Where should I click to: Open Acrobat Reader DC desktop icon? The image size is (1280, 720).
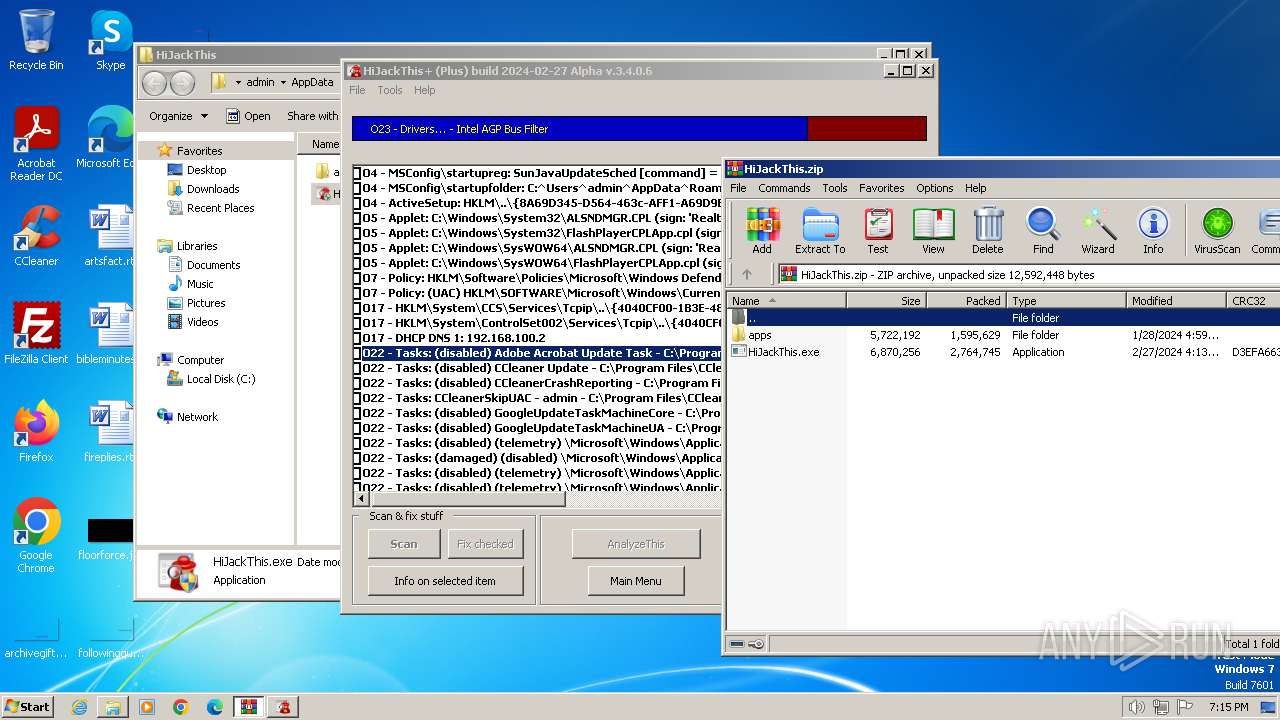36,145
